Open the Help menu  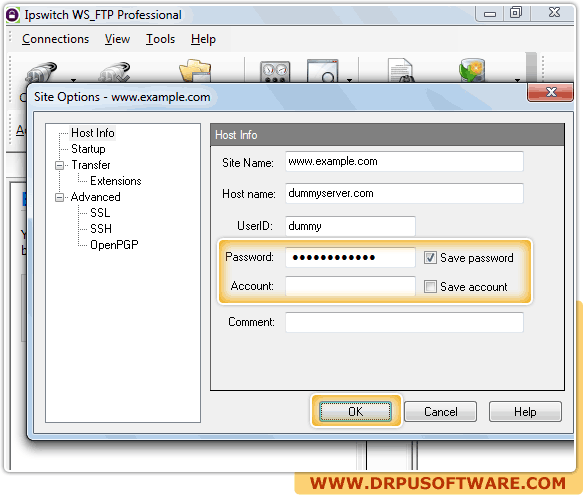click(x=203, y=39)
